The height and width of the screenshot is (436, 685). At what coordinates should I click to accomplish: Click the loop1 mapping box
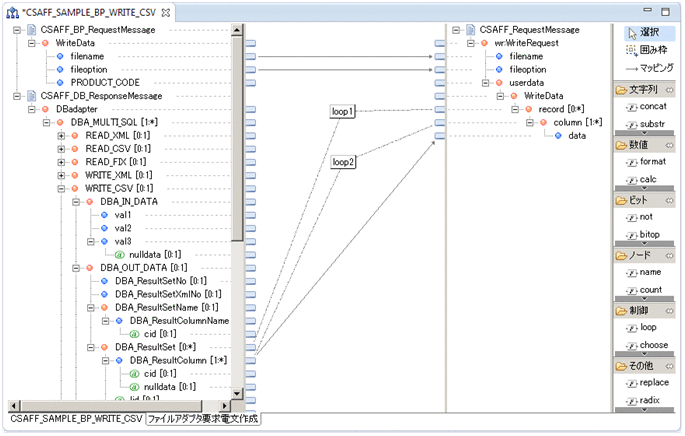coord(343,111)
